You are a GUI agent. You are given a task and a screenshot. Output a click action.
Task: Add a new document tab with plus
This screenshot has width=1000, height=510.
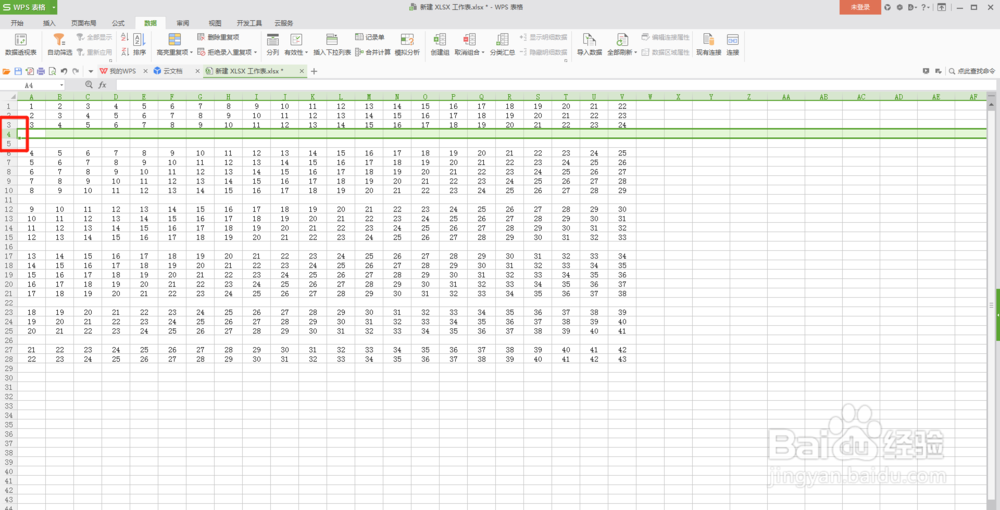(x=314, y=71)
